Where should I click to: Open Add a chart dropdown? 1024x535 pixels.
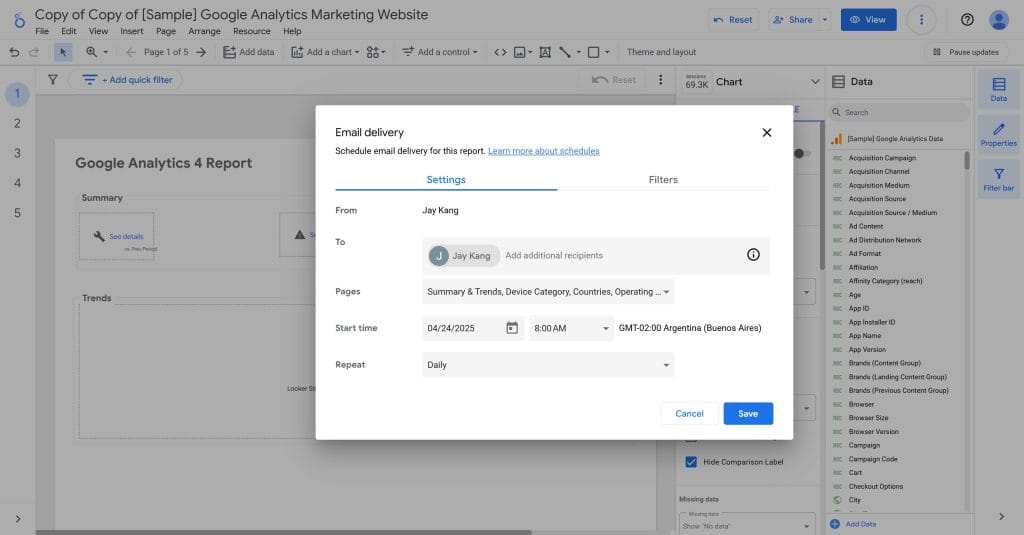(x=325, y=52)
